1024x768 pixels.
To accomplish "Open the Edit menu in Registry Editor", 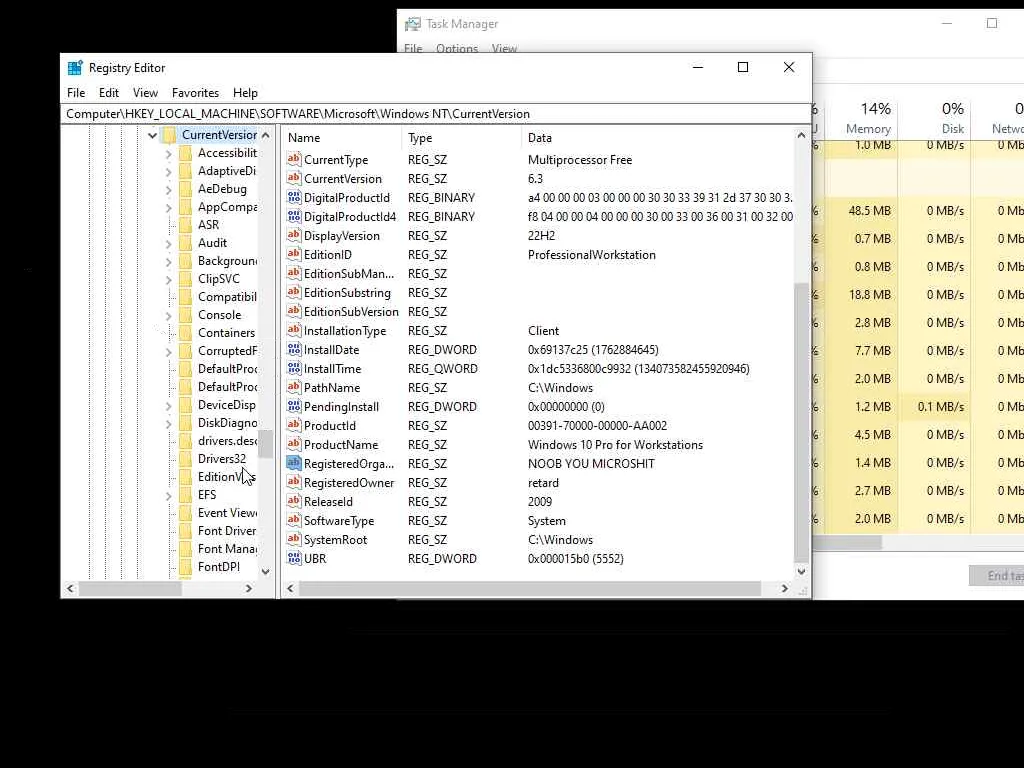I will click(x=108, y=93).
